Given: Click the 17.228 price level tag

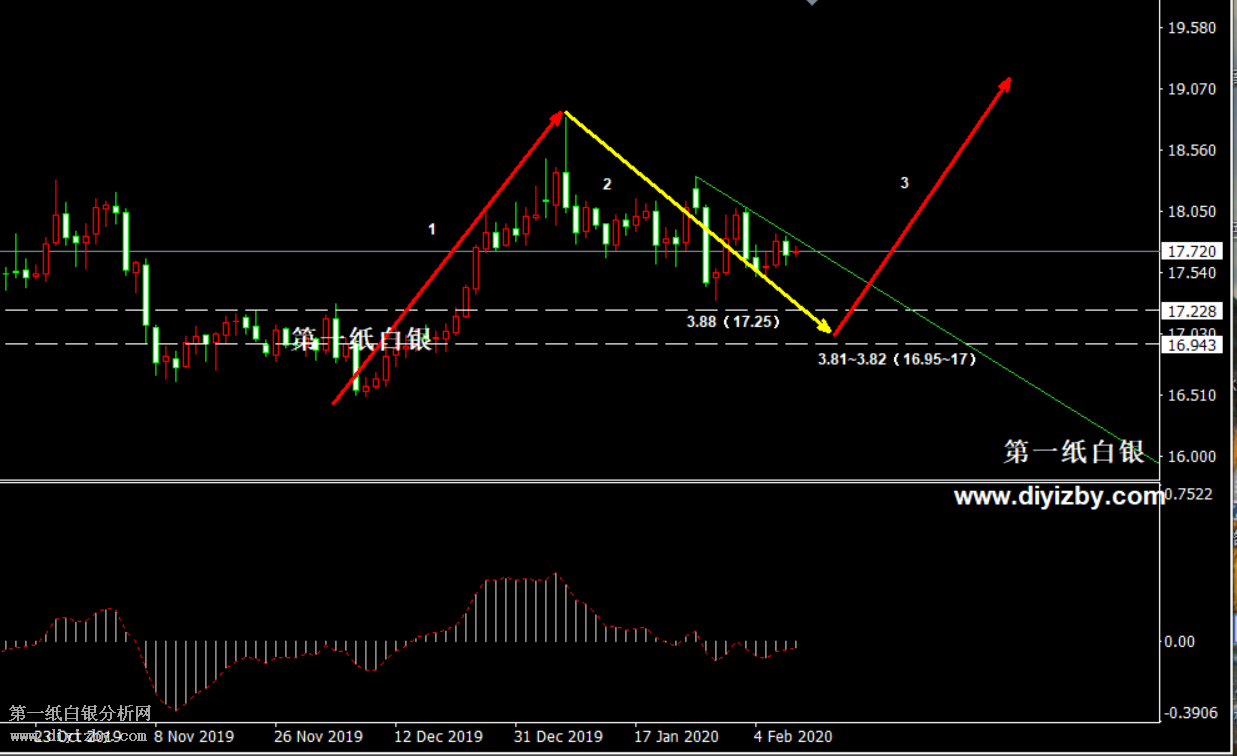Looking at the screenshot, I should (1191, 312).
